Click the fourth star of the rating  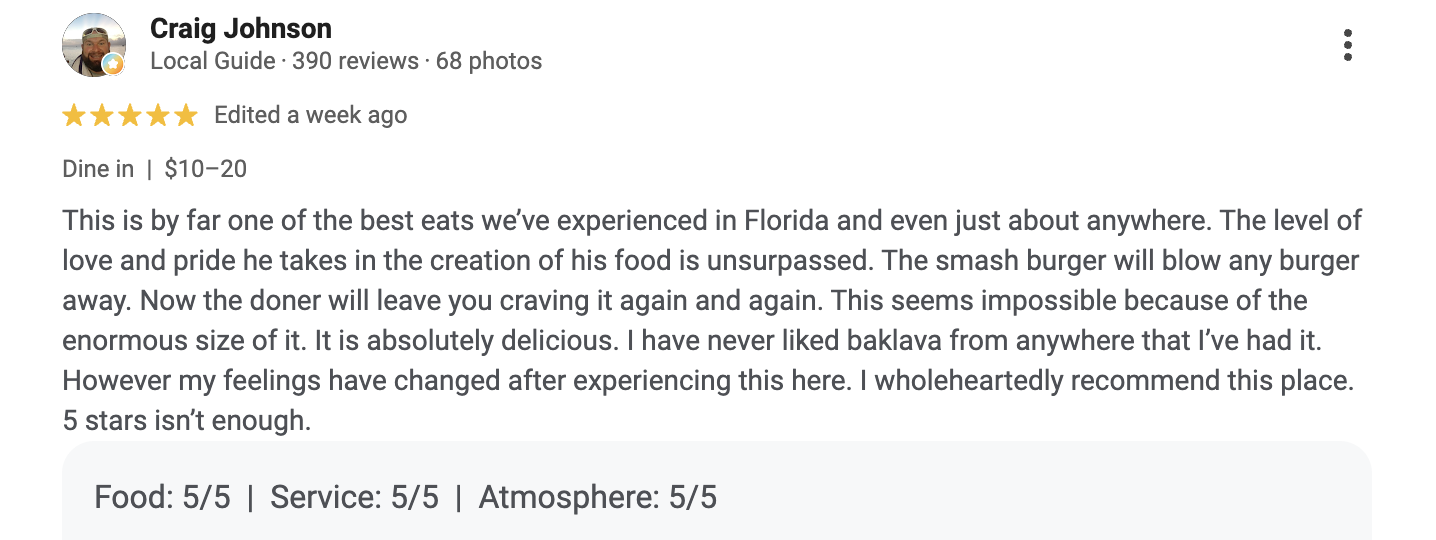coord(158,116)
